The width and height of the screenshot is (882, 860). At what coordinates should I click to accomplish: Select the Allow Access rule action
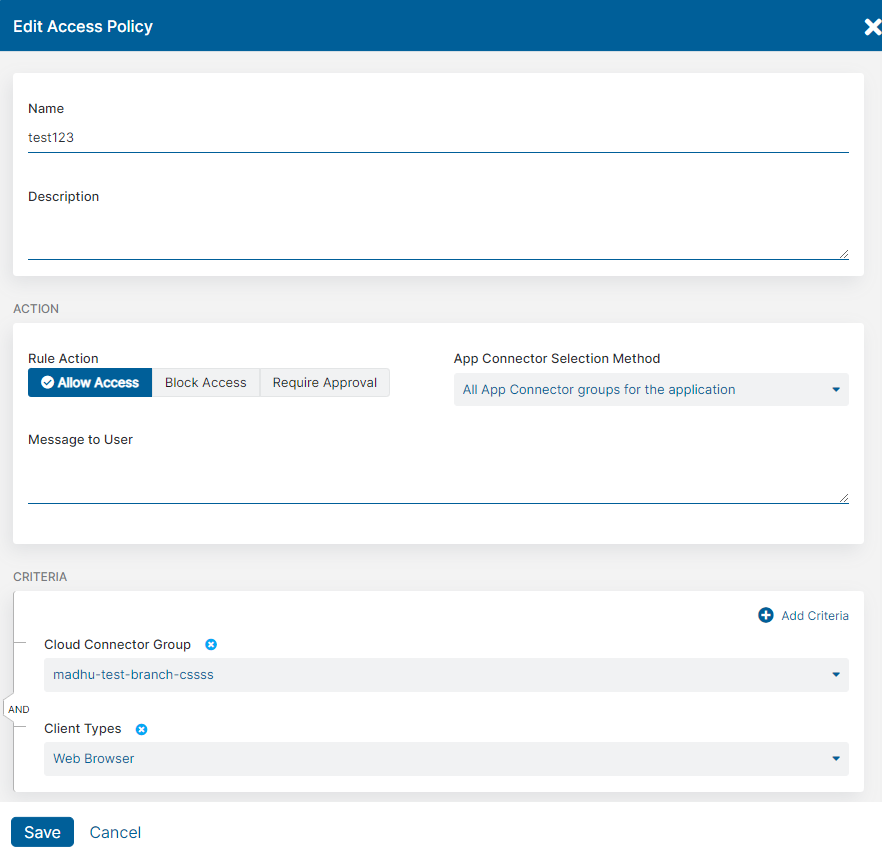pos(89,382)
